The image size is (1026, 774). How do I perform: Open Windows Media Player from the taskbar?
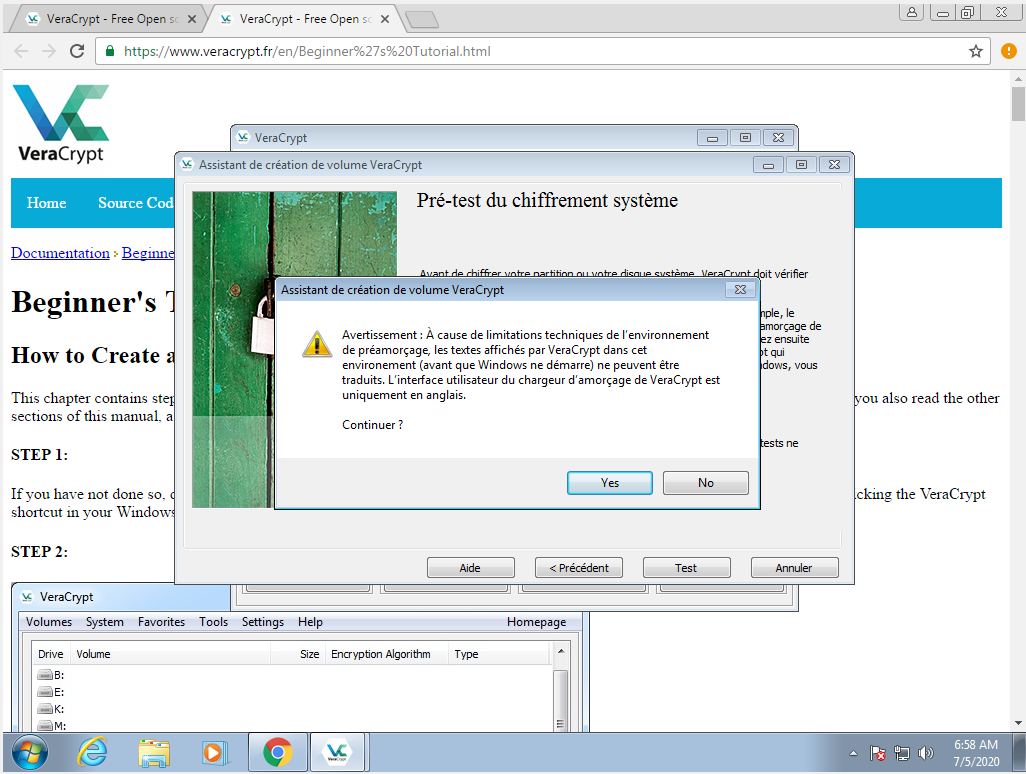[214, 752]
